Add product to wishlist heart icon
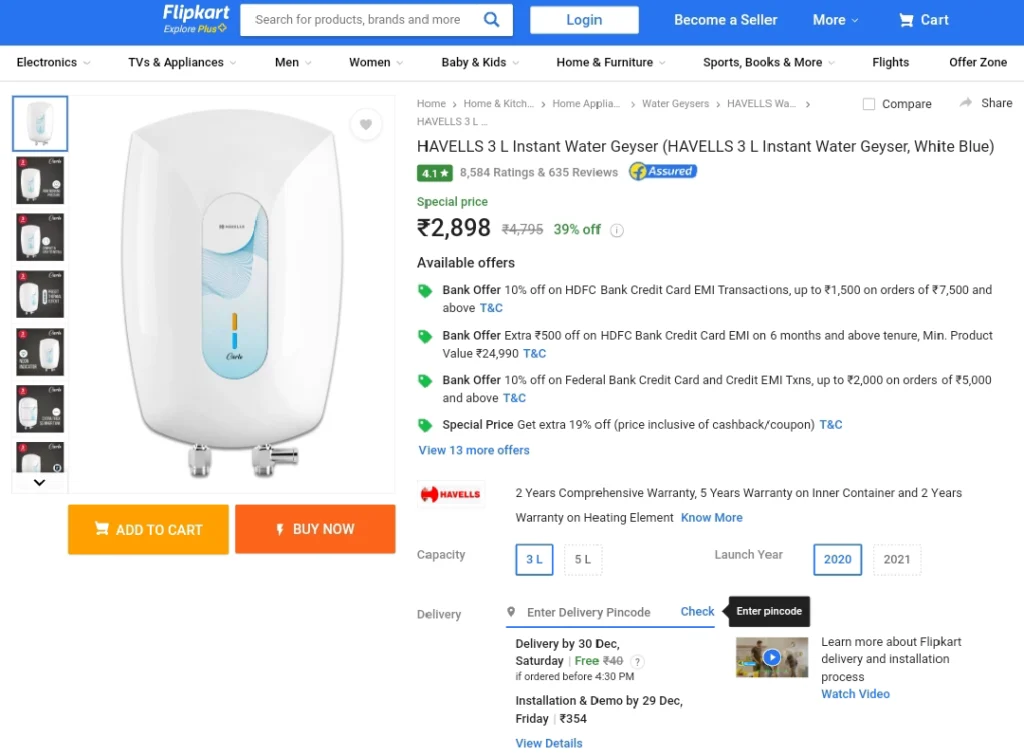 (366, 125)
